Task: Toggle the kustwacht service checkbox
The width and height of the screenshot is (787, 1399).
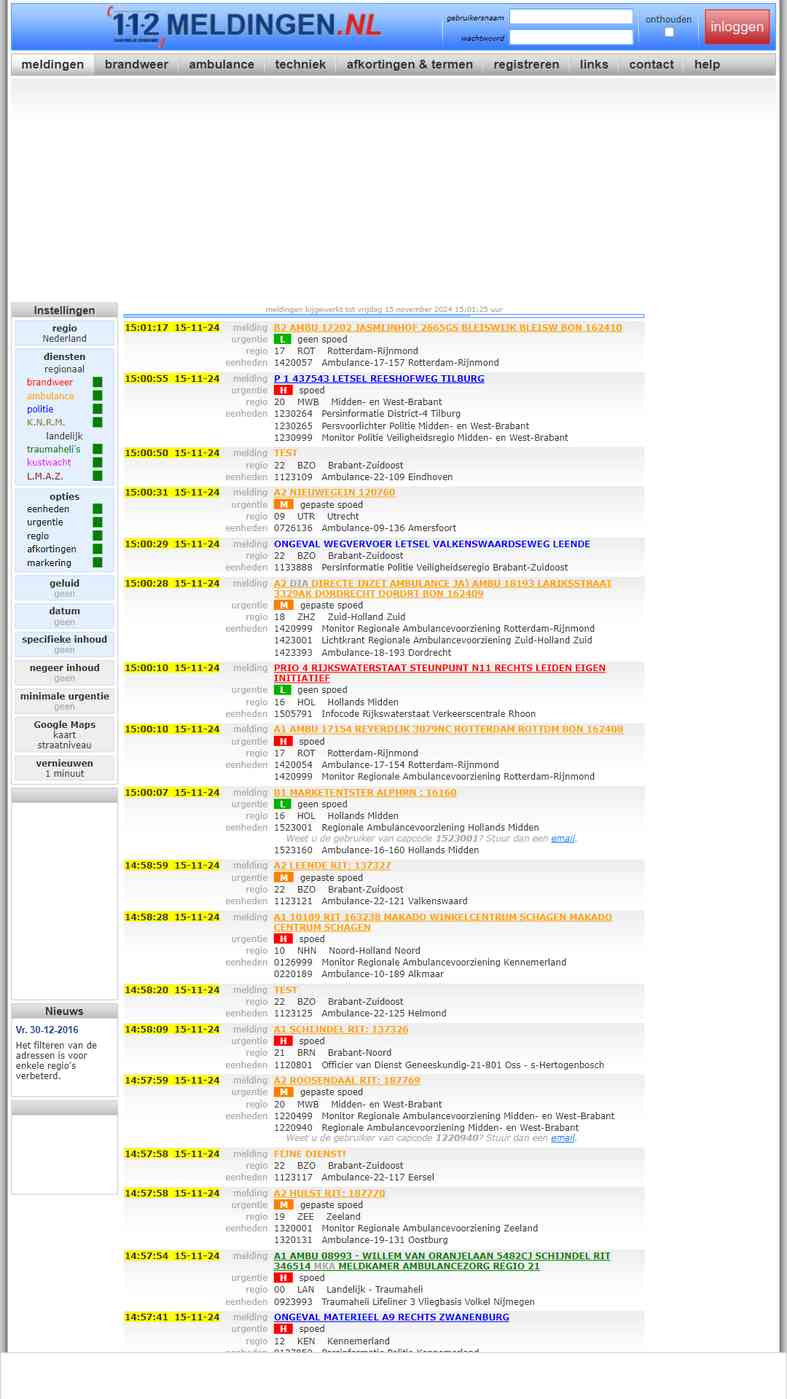Action: coord(98,462)
